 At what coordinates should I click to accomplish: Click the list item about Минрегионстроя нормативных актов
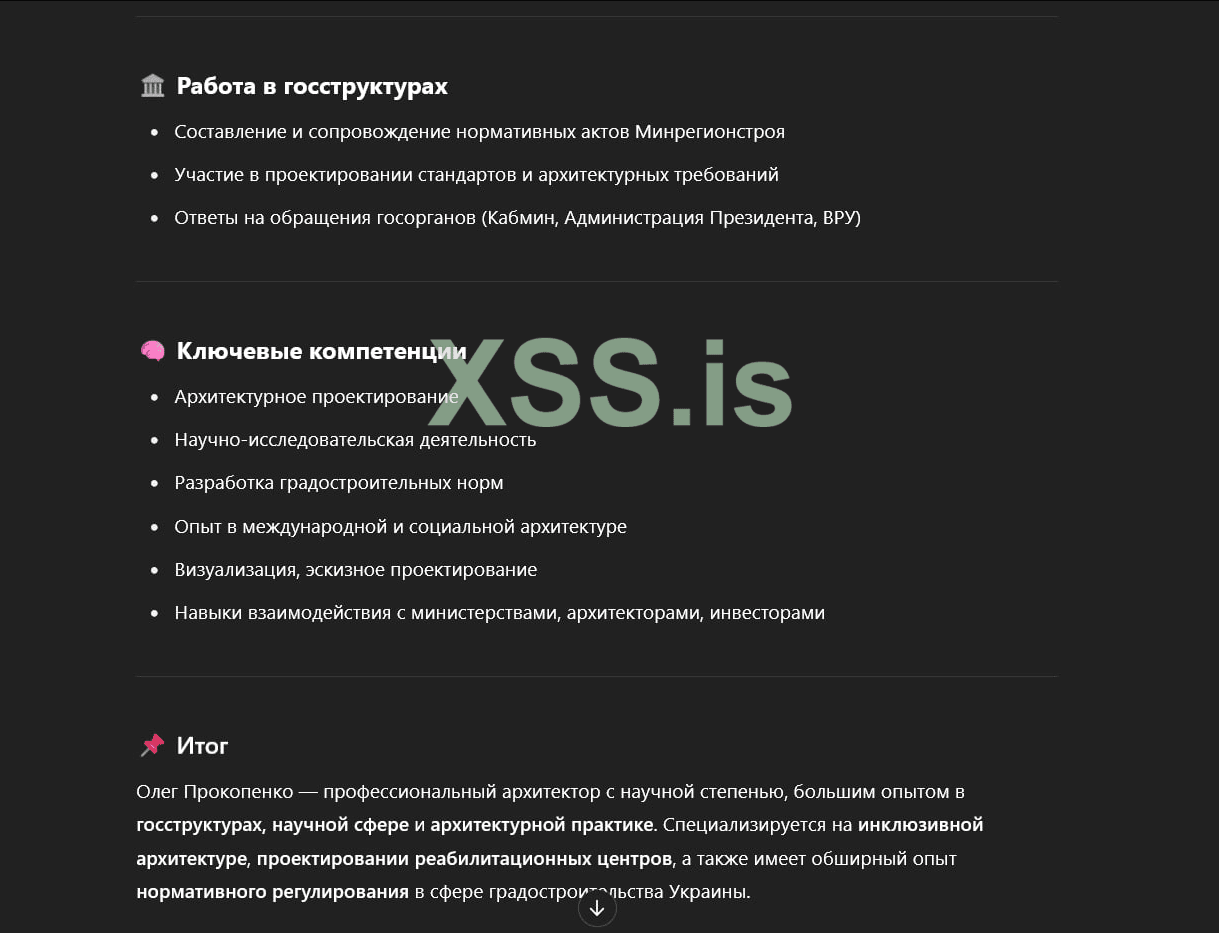pos(479,132)
